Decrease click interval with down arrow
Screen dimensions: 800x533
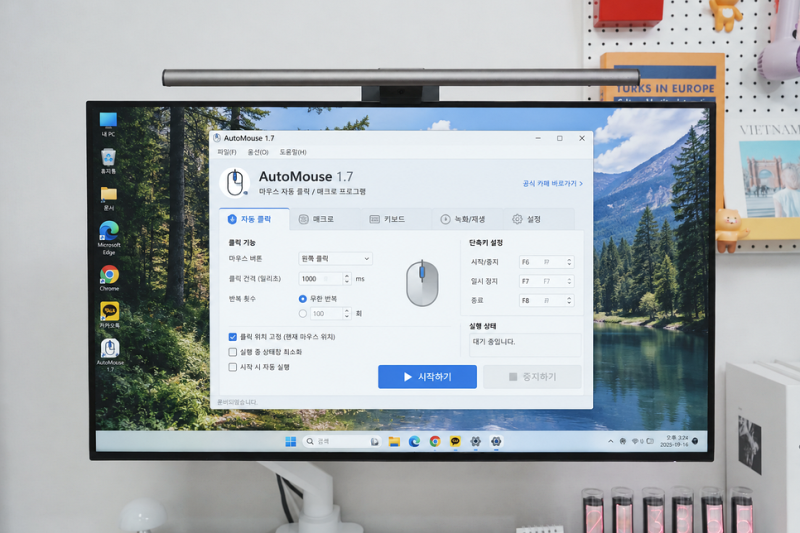[x=347, y=282]
